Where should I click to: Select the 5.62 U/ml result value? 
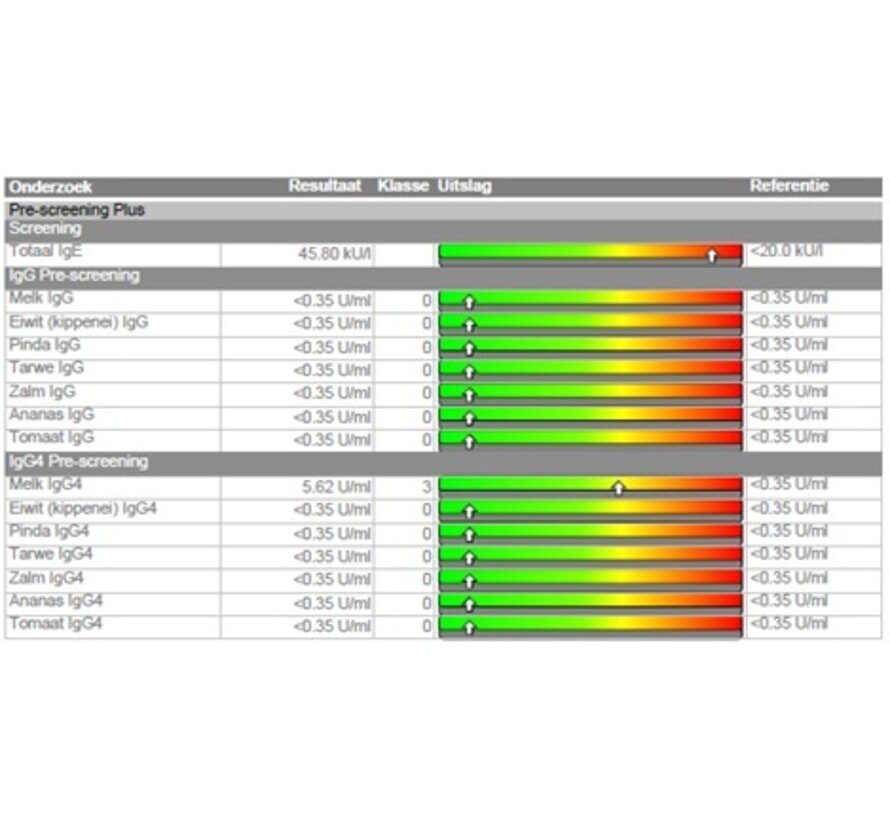click(x=336, y=487)
